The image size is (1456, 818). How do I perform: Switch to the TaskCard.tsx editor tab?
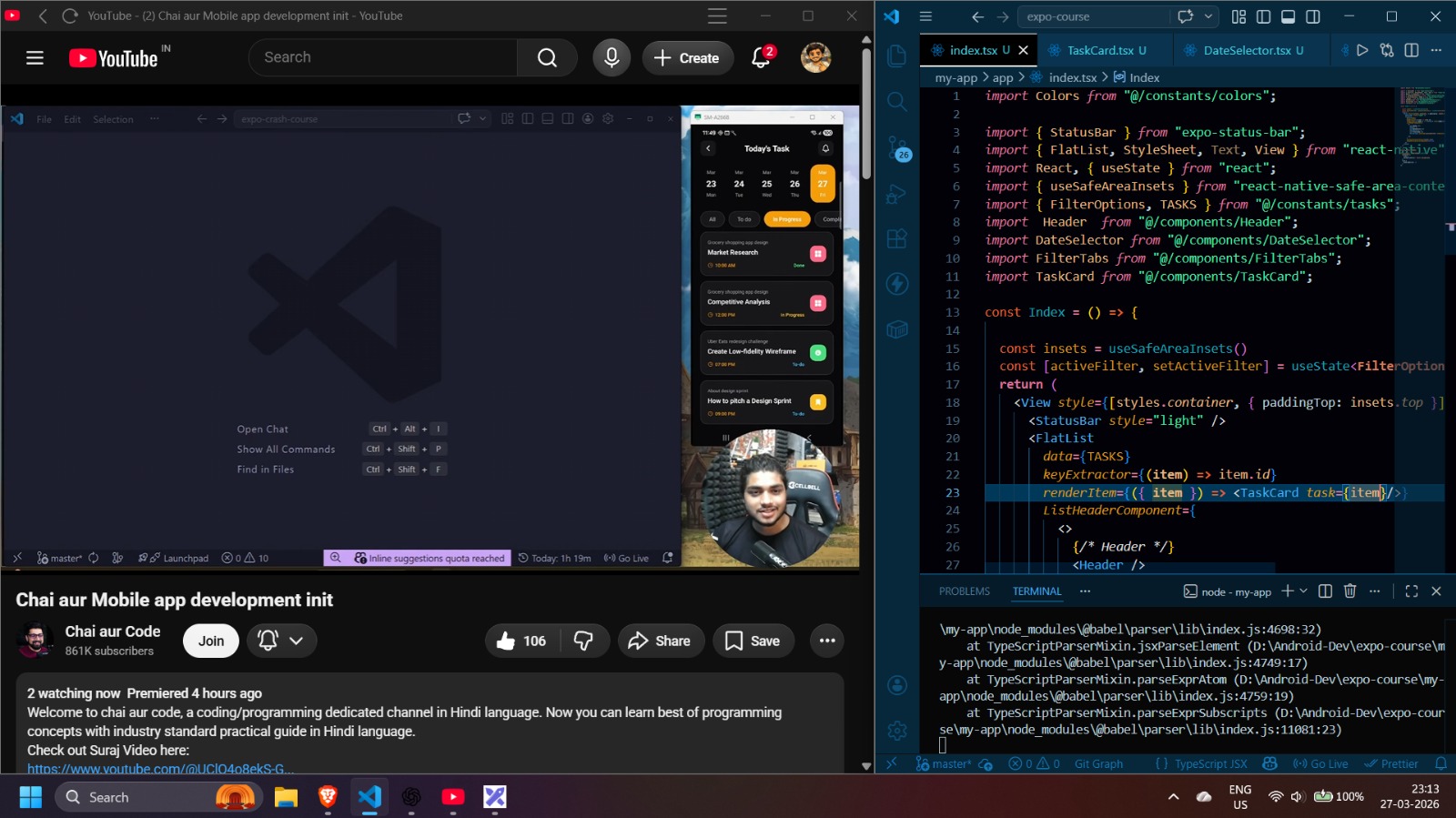coord(1099,51)
